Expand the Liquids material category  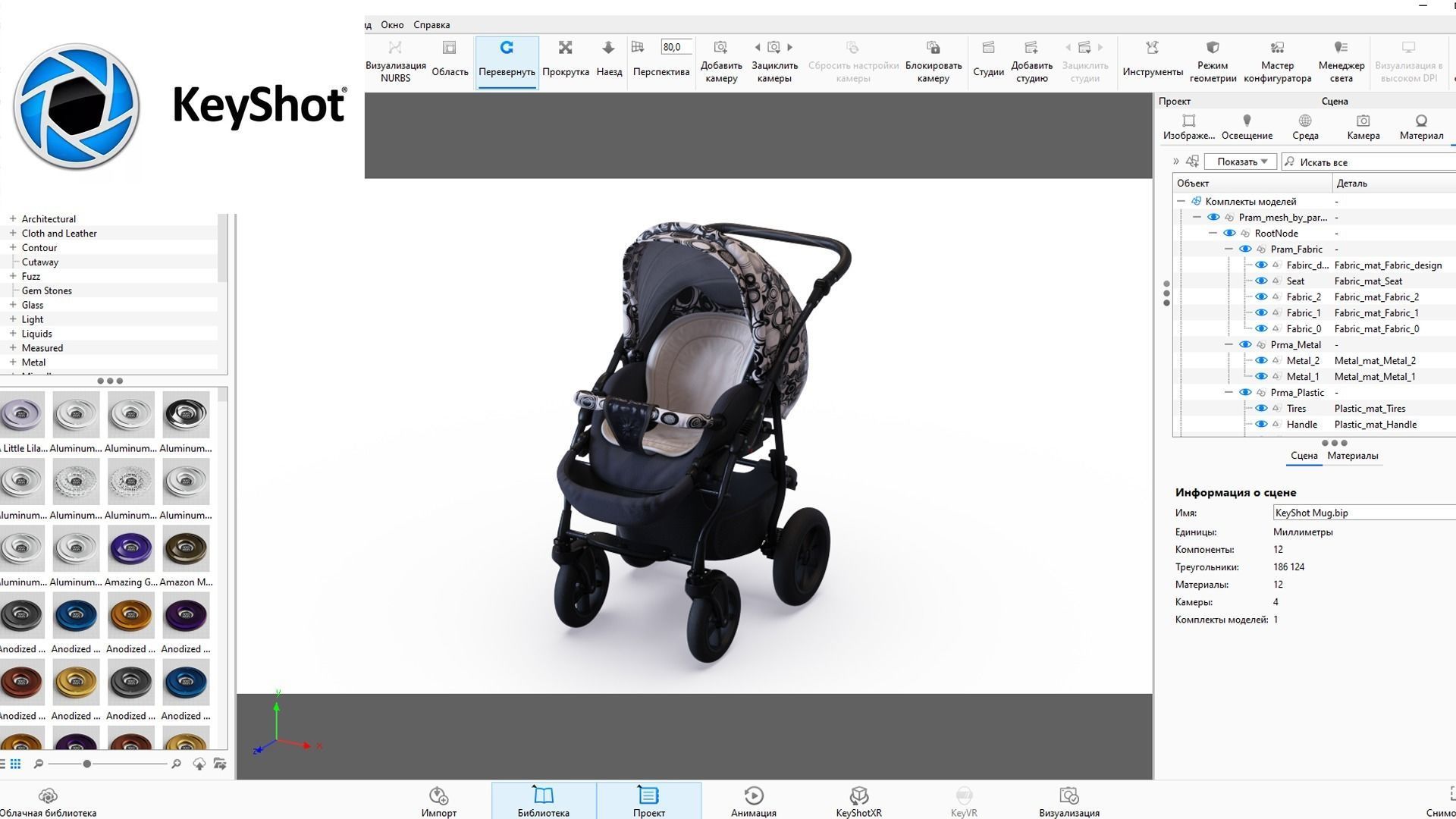point(13,334)
